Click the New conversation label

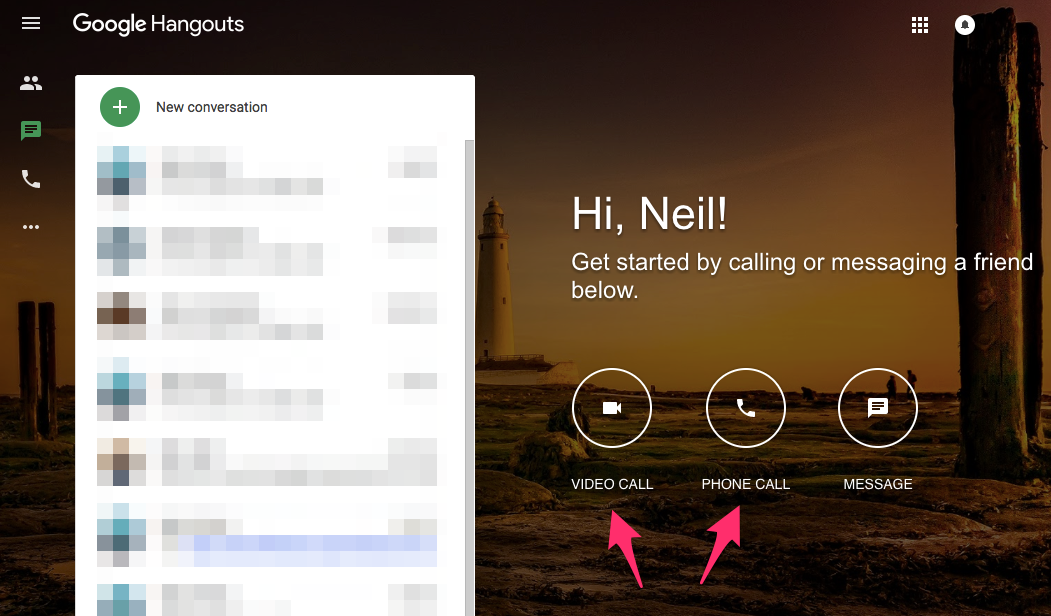click(212, 107)
